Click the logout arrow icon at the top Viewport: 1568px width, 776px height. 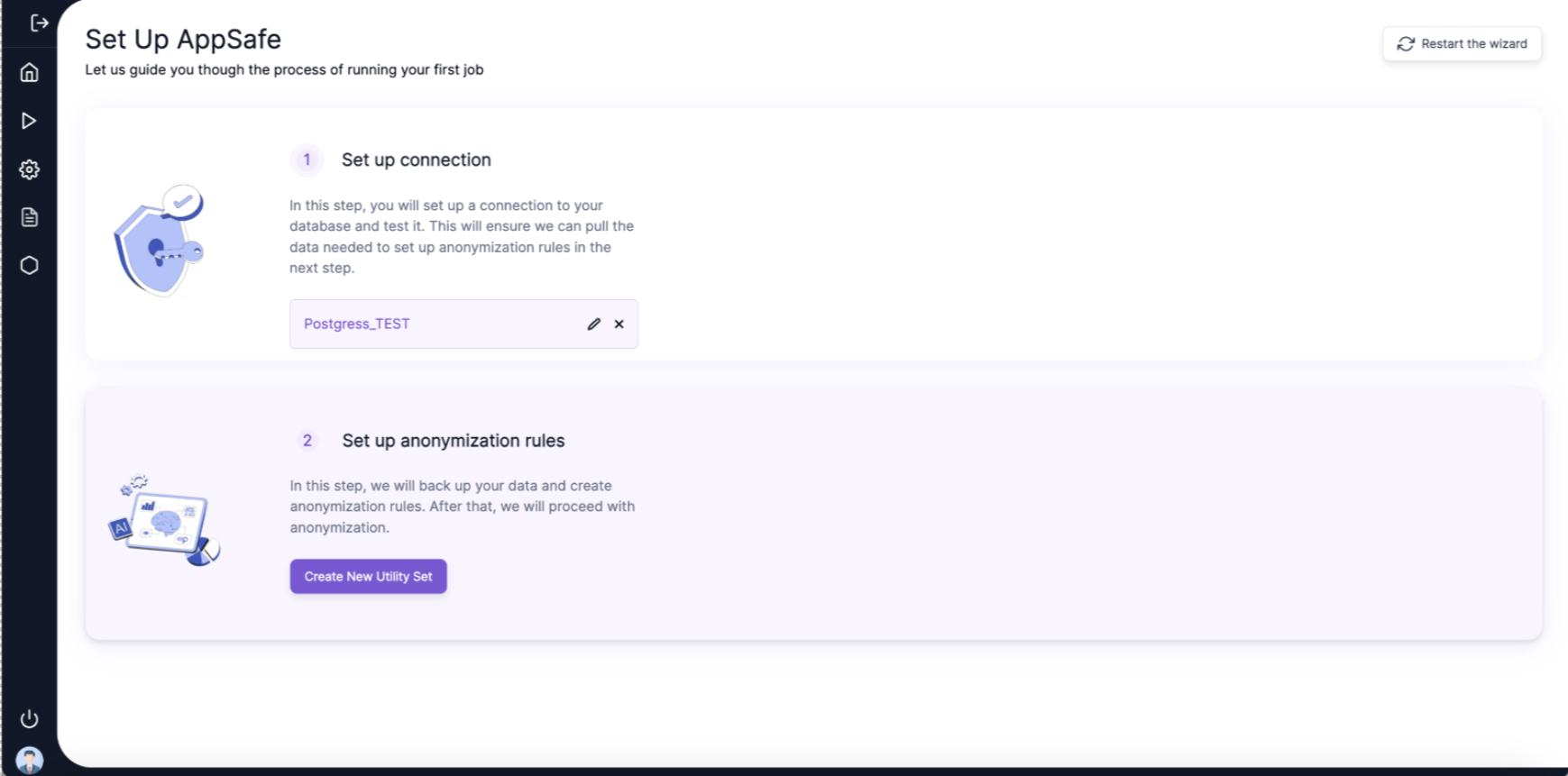click(x=39, y=23)
